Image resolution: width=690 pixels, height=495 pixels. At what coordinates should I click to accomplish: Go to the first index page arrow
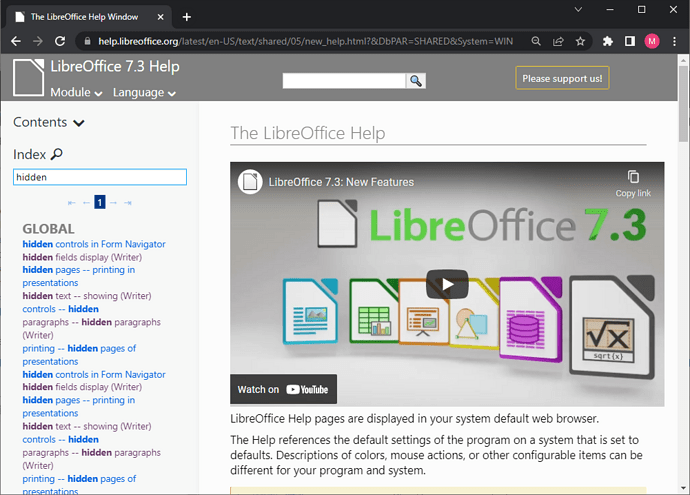click(72, 203)
